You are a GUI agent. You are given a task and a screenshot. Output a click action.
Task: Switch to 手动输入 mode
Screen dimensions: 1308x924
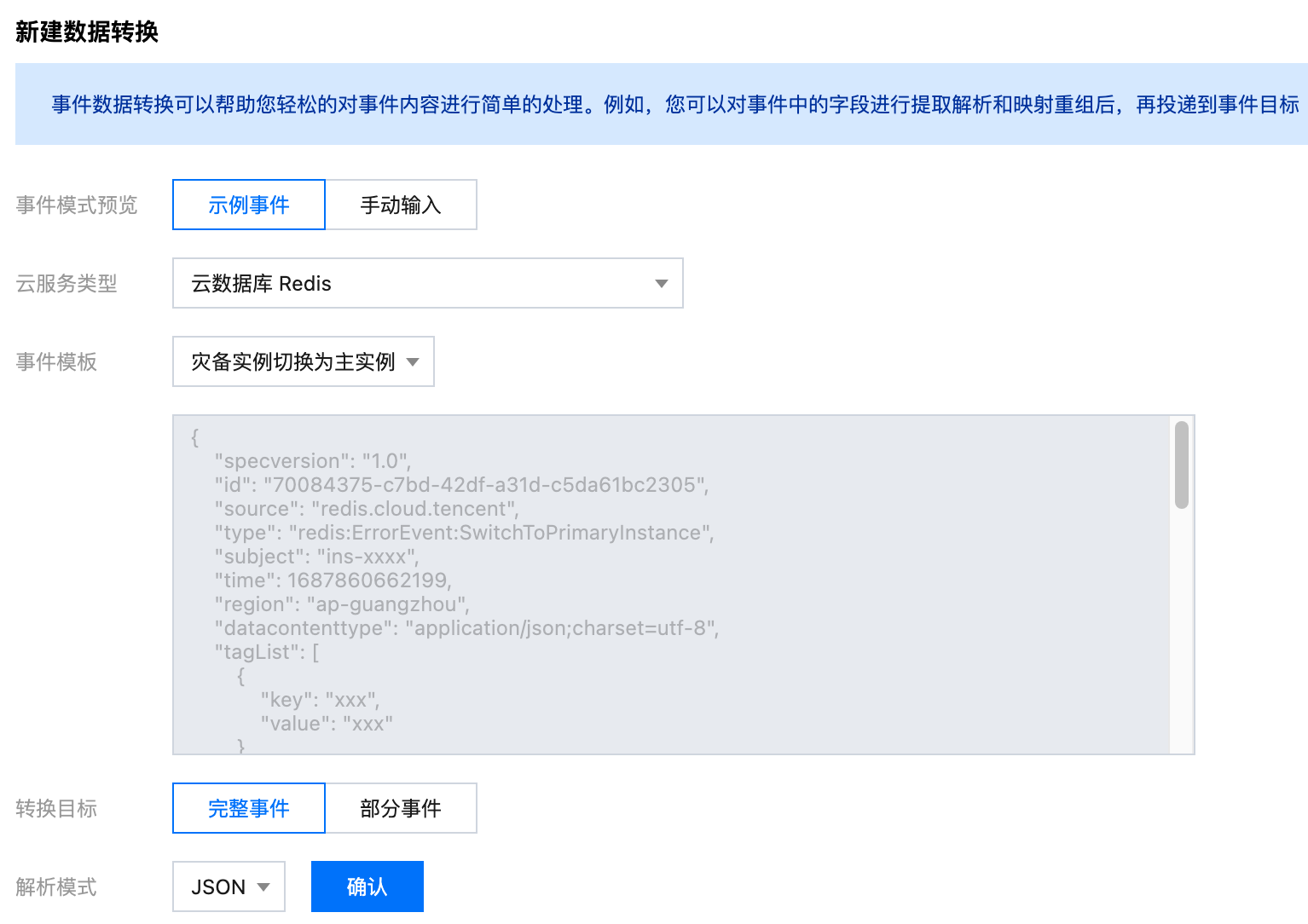pyautogui.click(x=401, y=205)
